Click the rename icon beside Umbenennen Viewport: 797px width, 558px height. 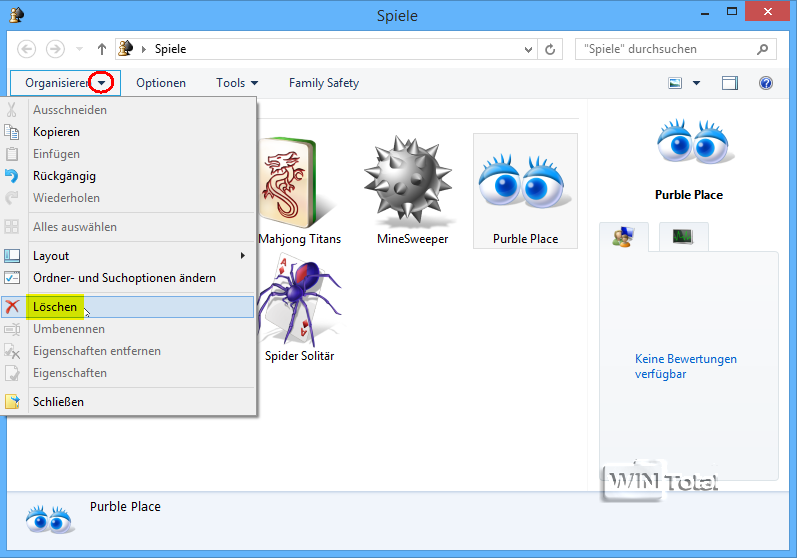[x=12, y=329]
